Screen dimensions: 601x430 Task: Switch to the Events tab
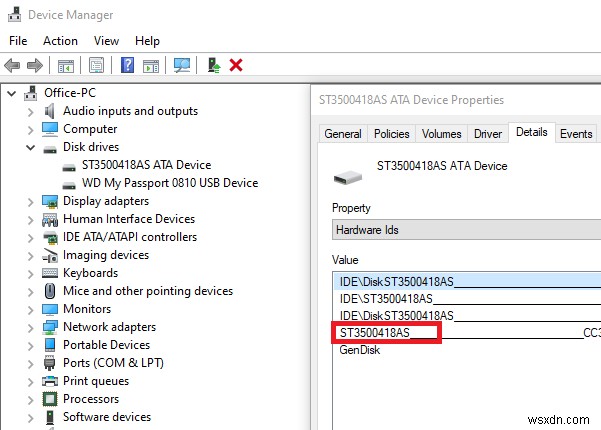tap(576, 134)
